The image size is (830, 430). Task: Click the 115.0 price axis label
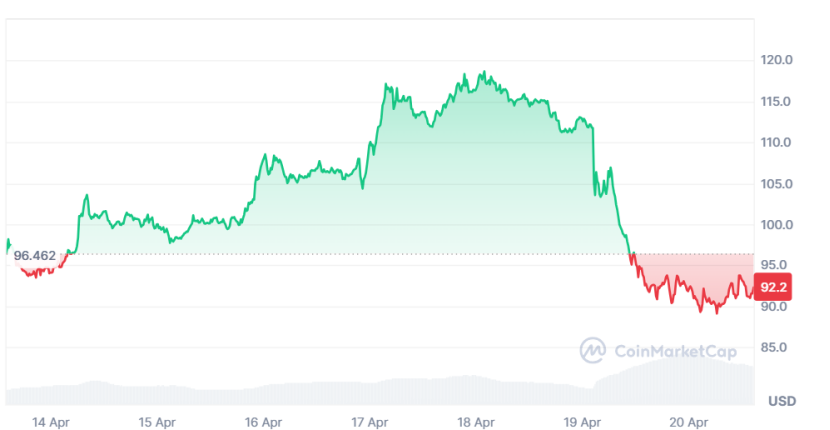coord(776,102)
